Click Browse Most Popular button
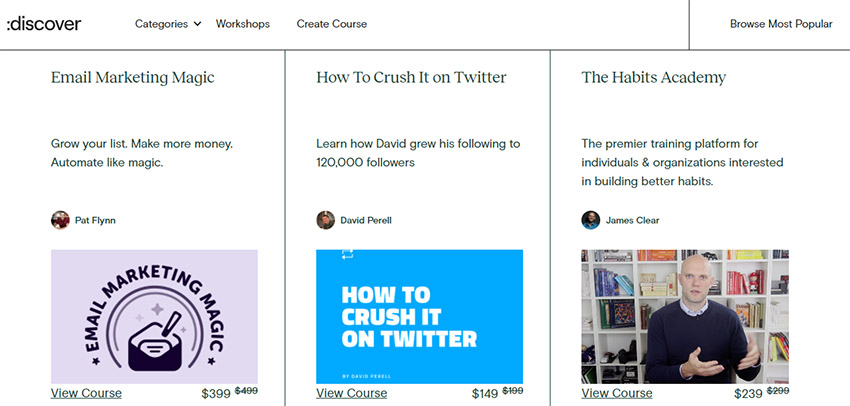The width and height of the screenshot is (850, 406). (781, 24)
